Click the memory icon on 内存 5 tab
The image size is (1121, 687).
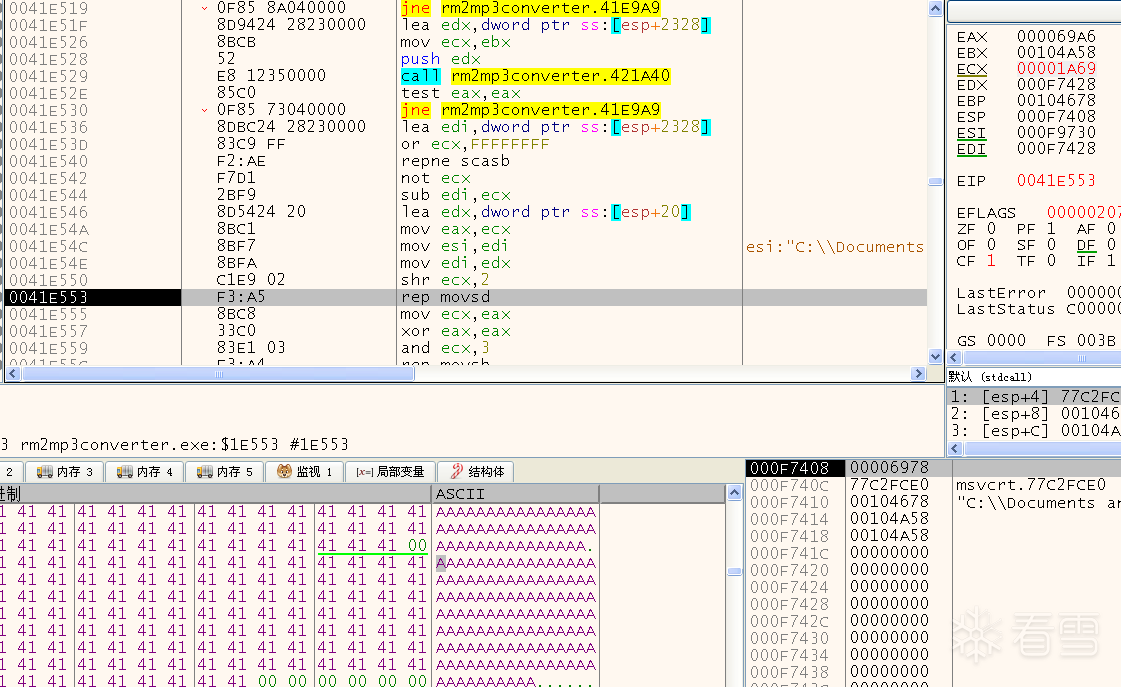pyautogui.click(x=204, y=472)
